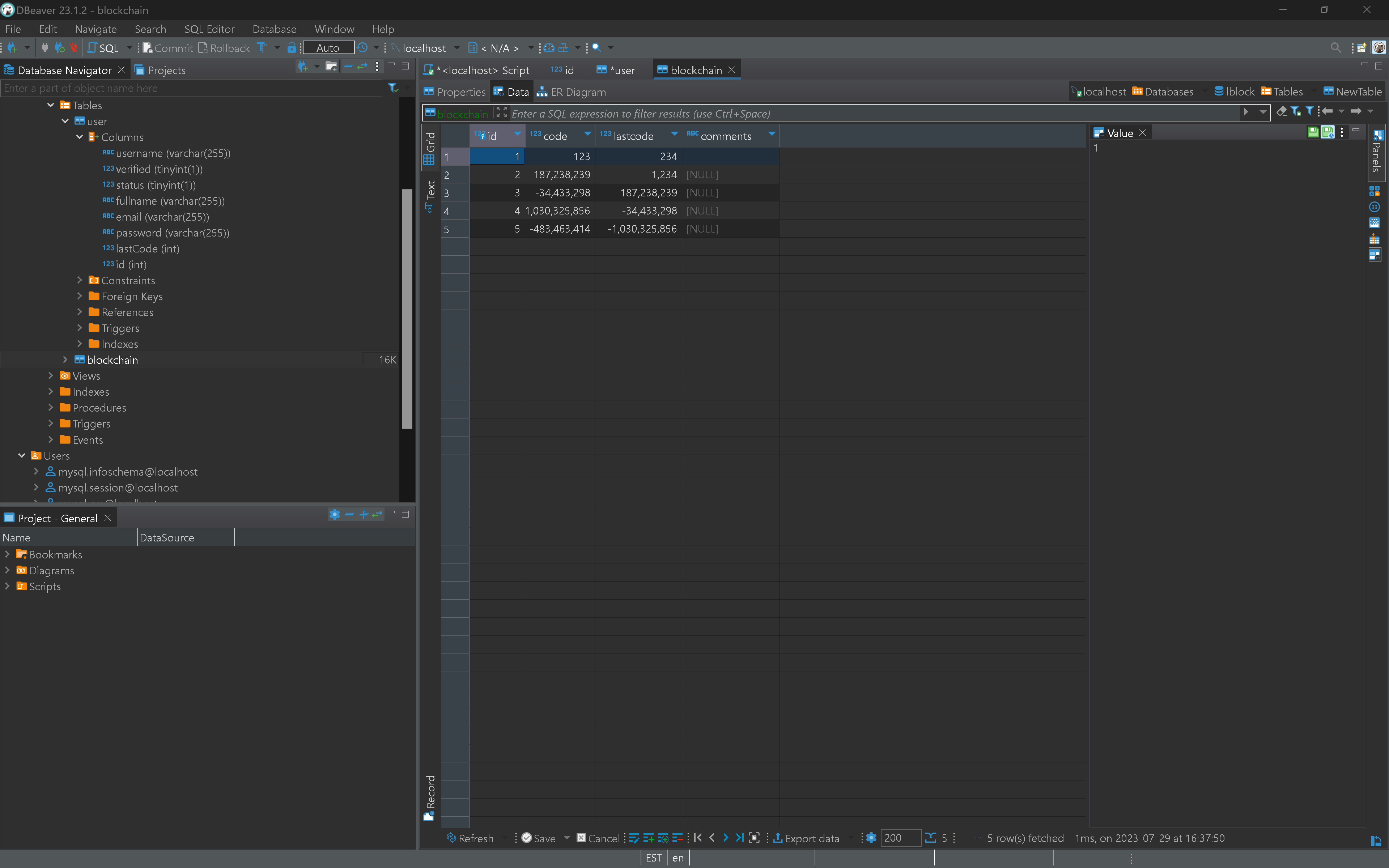
Task: Click the navigator filter funnel icon
Action: click(392, 87)
